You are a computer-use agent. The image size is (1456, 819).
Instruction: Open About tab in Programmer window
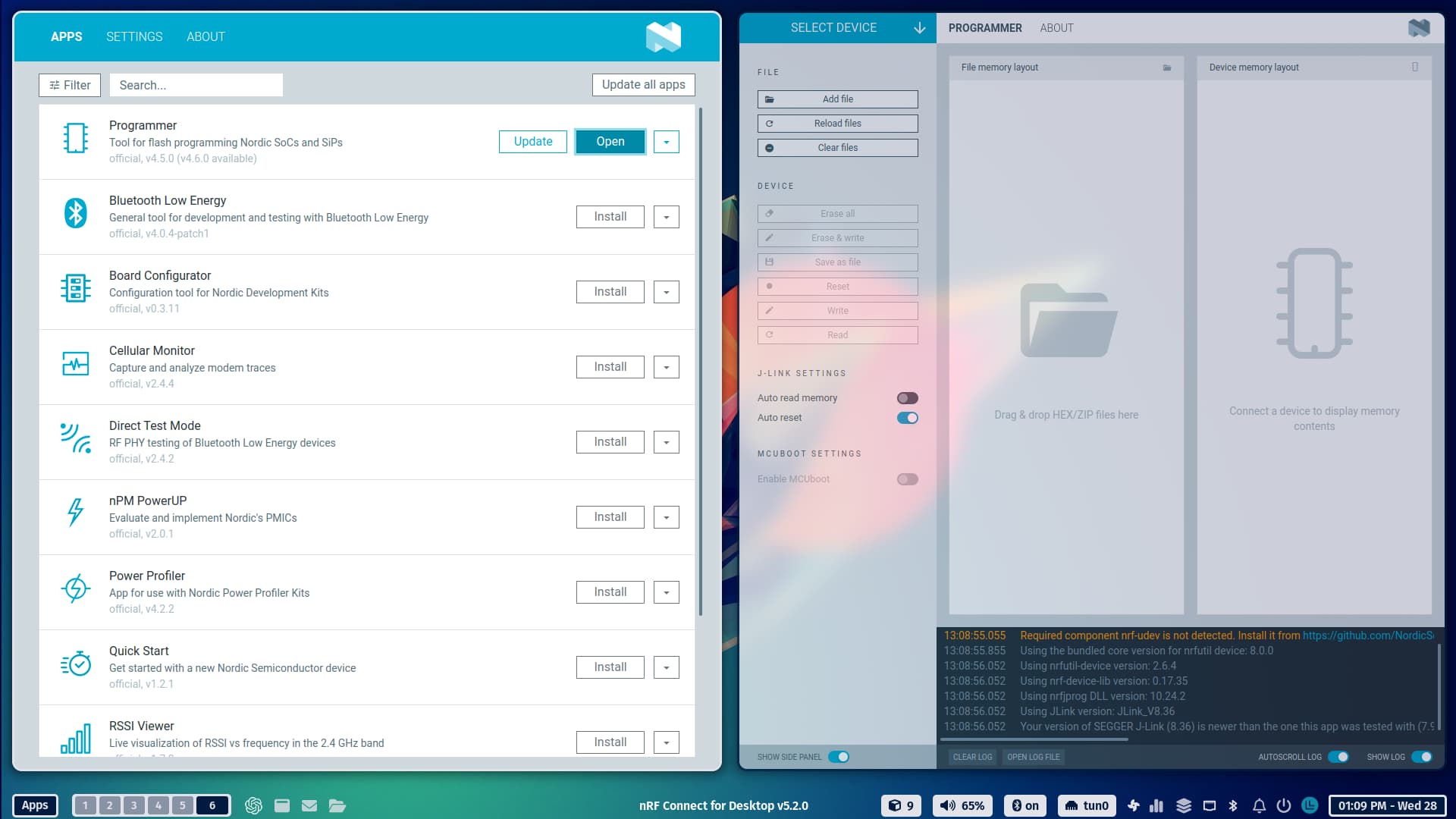click(x=1056, y=28)
